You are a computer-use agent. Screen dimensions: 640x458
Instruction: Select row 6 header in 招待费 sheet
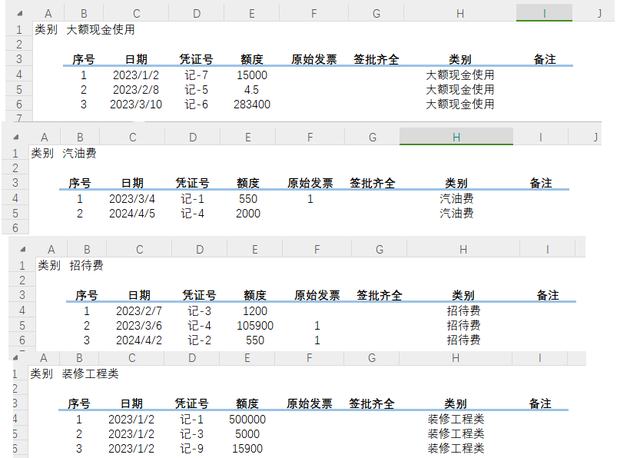coord(22,340)
